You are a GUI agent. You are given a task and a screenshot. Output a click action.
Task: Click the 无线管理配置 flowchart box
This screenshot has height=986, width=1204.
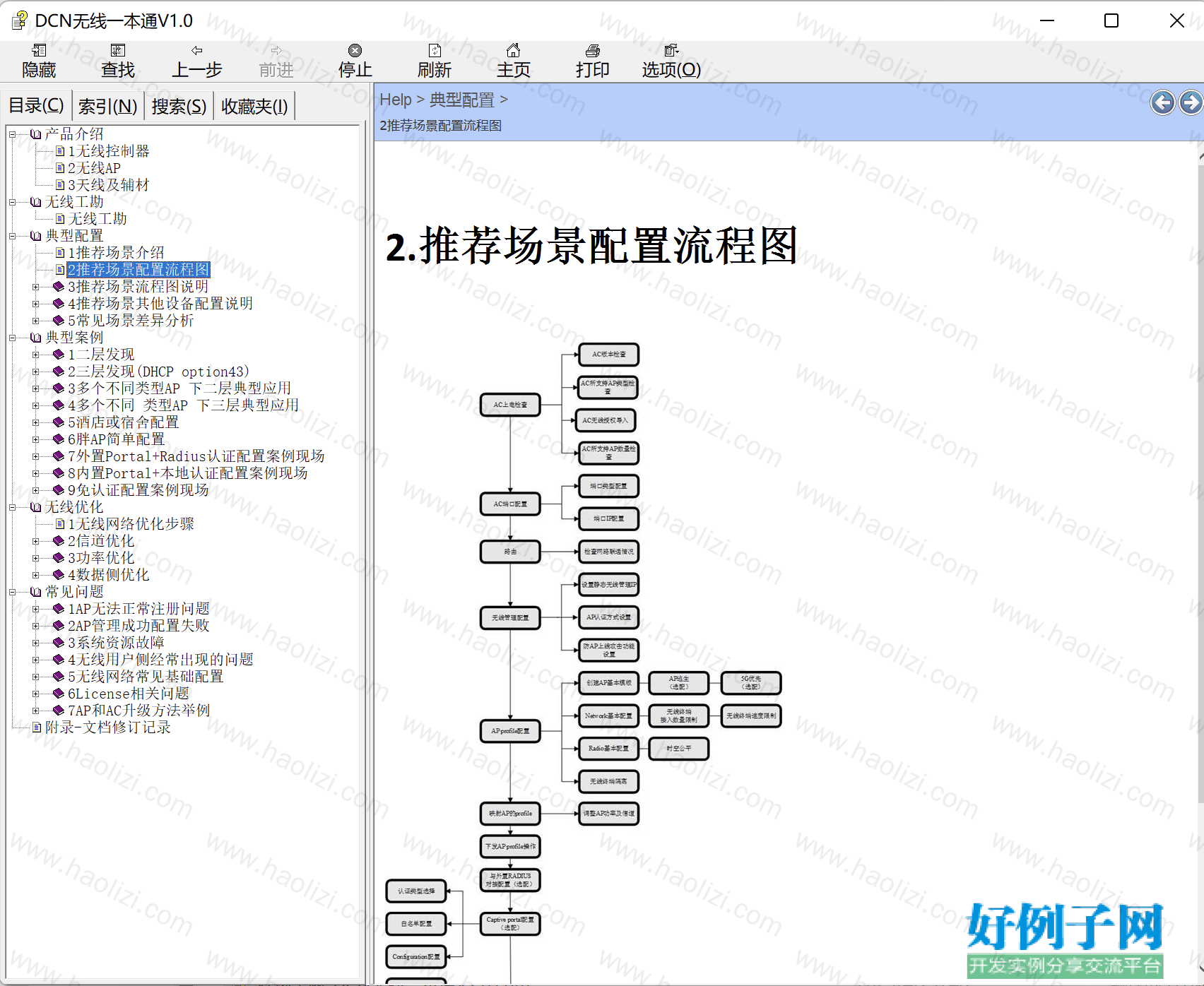[x=510, y=617]
